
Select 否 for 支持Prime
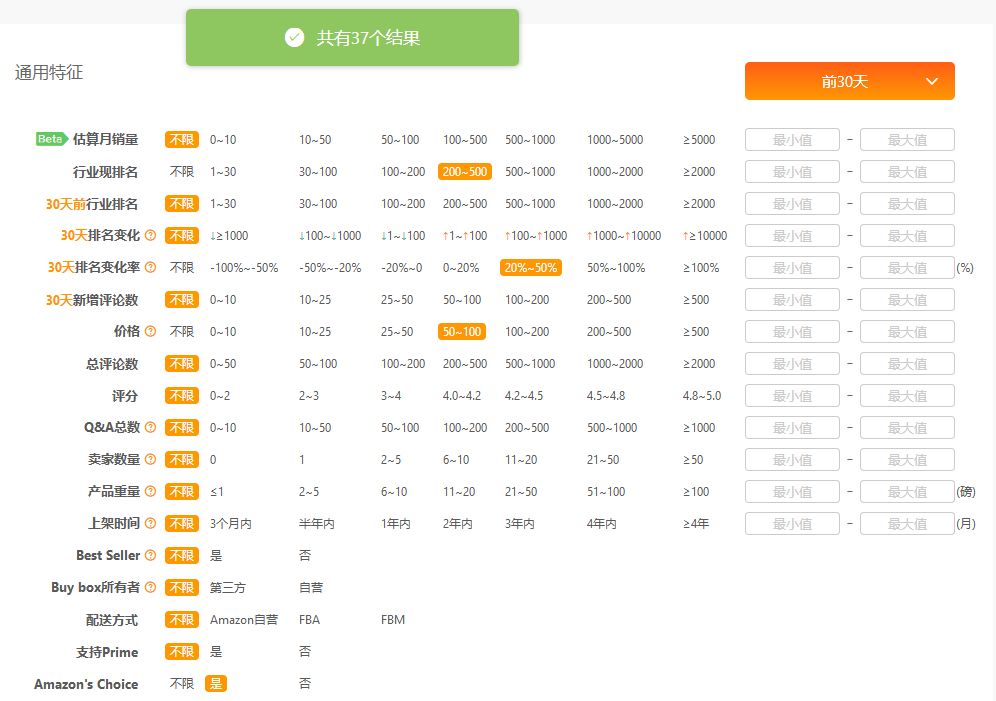305,652
